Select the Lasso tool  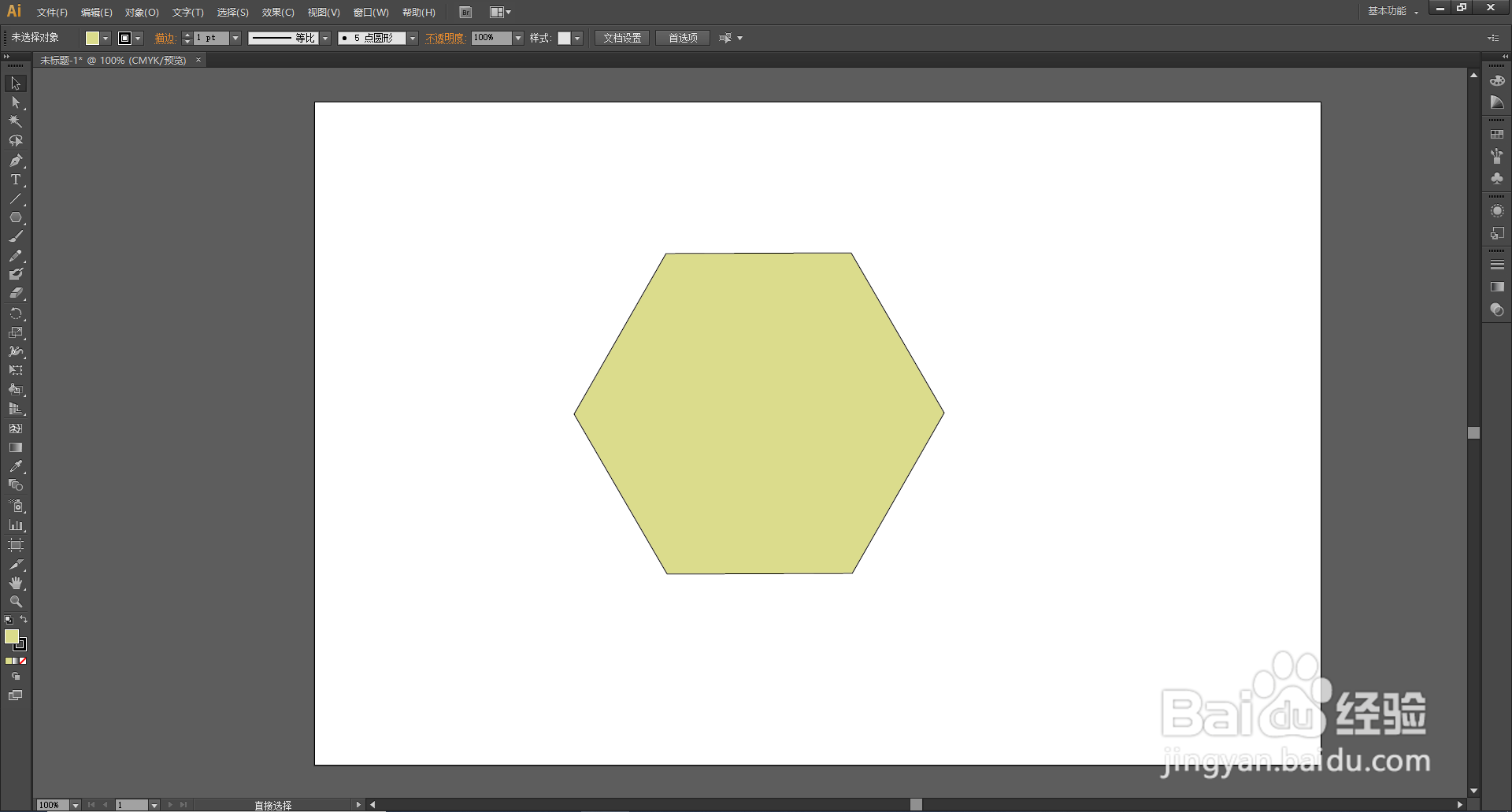point(16,141)
